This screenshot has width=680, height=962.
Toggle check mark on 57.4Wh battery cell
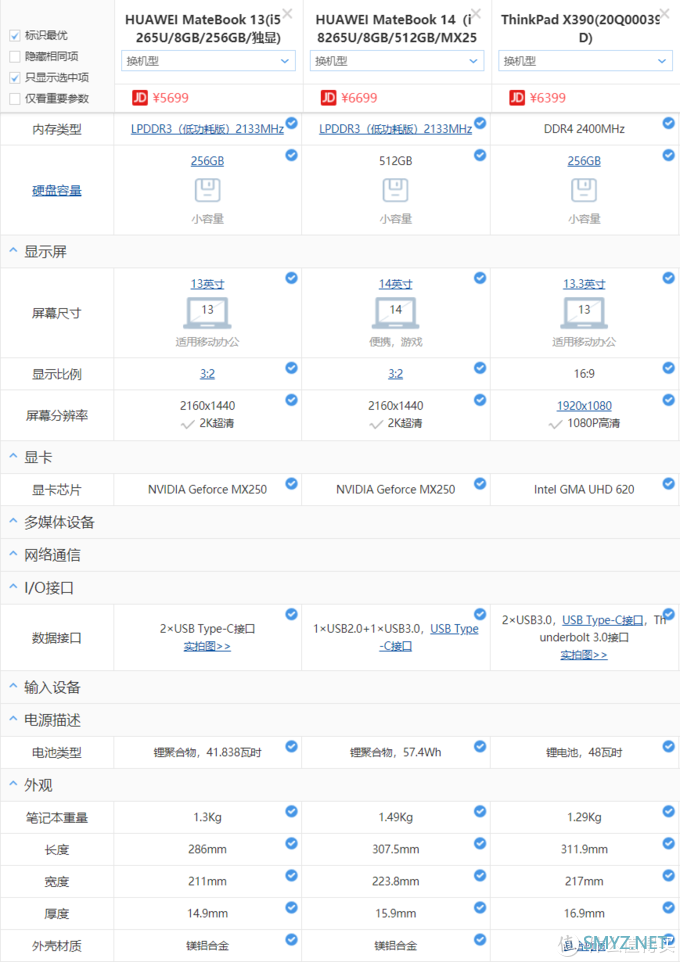pos(480,746)
